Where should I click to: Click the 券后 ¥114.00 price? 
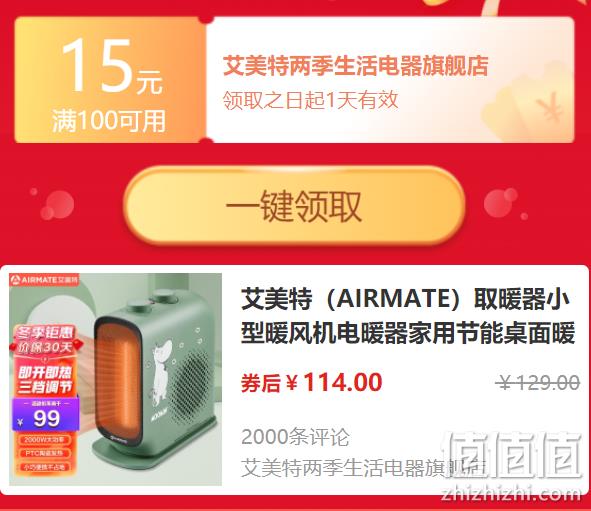(312, 382)
